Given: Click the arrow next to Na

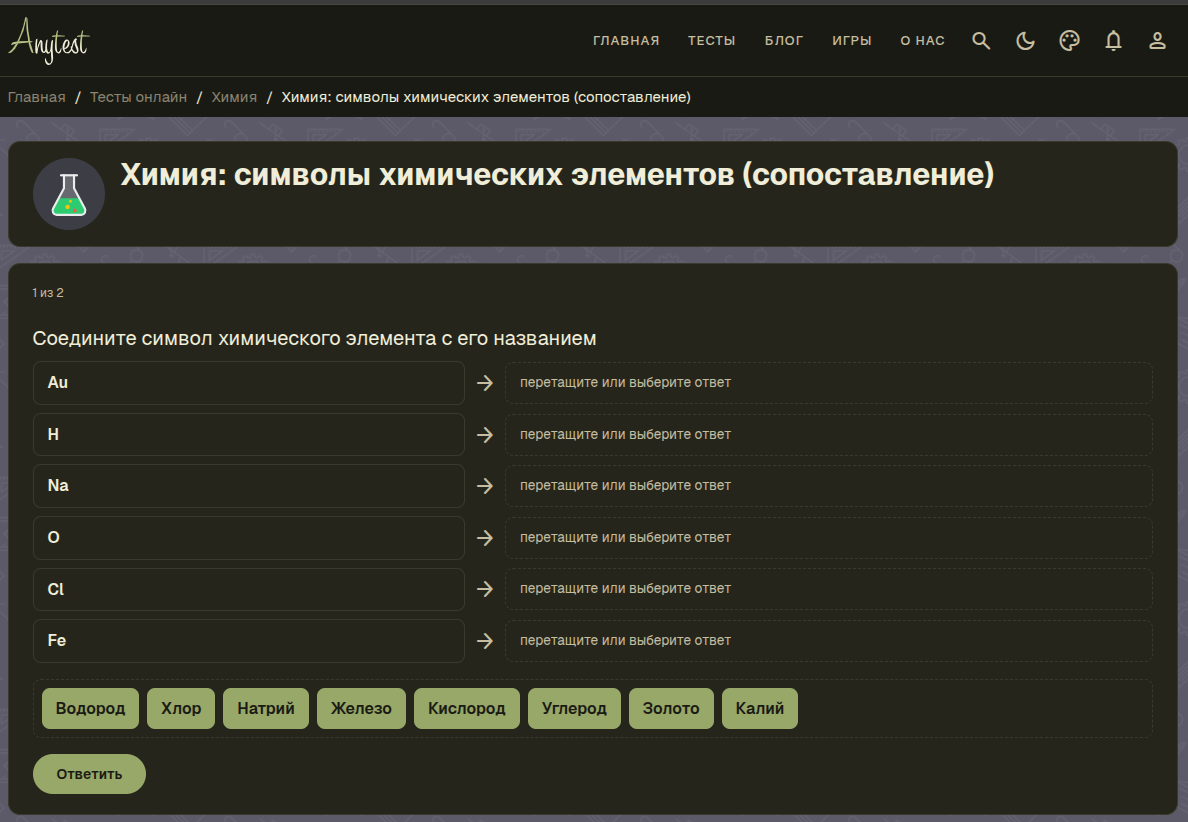Looking at the screenshot, I should click(485, 486).
